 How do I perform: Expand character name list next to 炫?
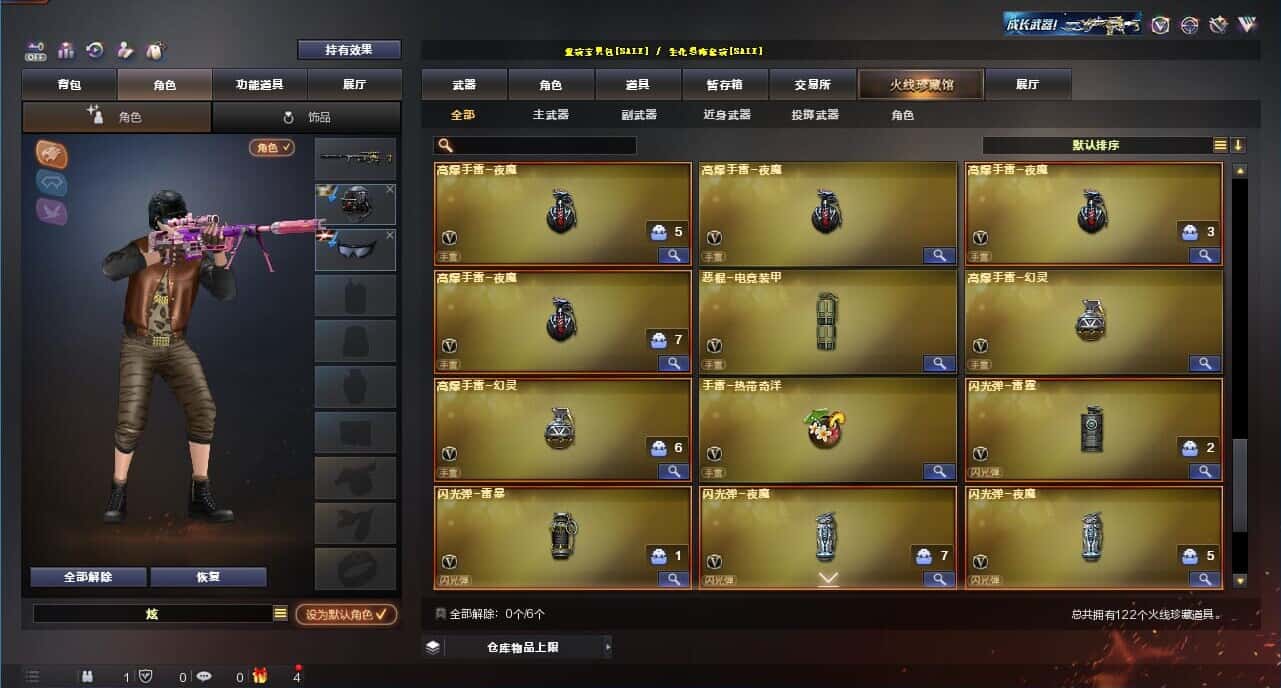[280, 614]
